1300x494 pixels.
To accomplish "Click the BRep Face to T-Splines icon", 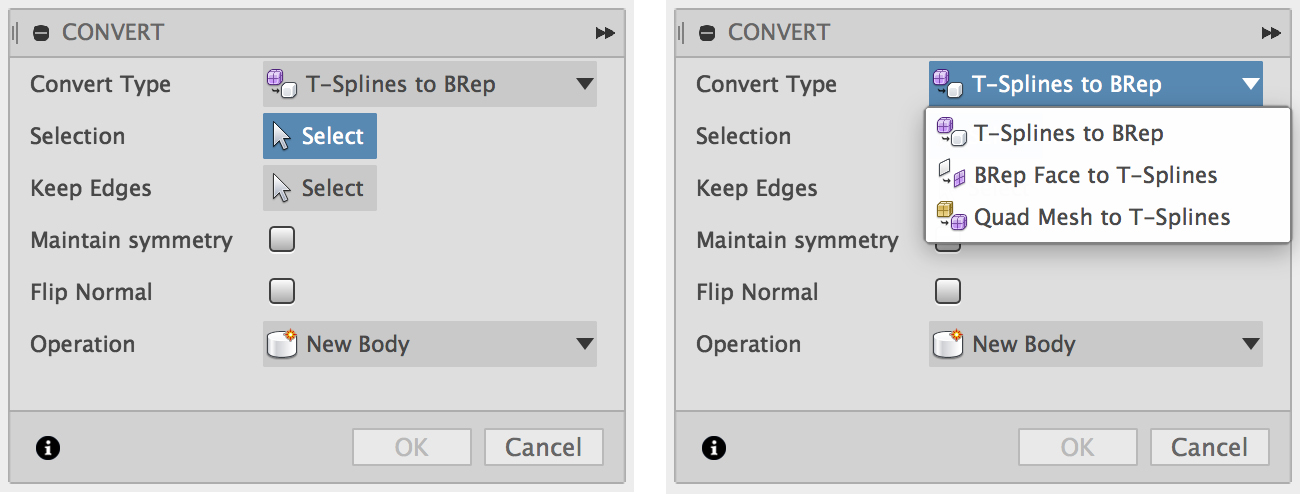I will [x=951, y=176].
